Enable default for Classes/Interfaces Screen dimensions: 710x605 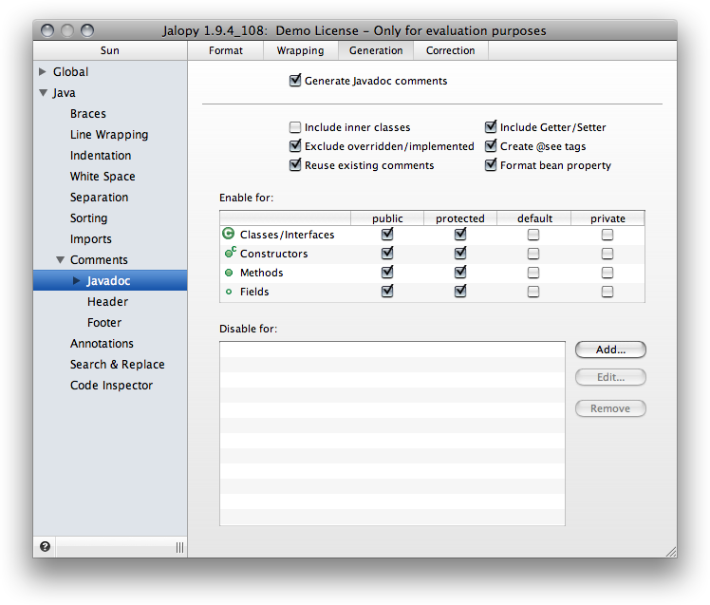(x=533, y=235)
